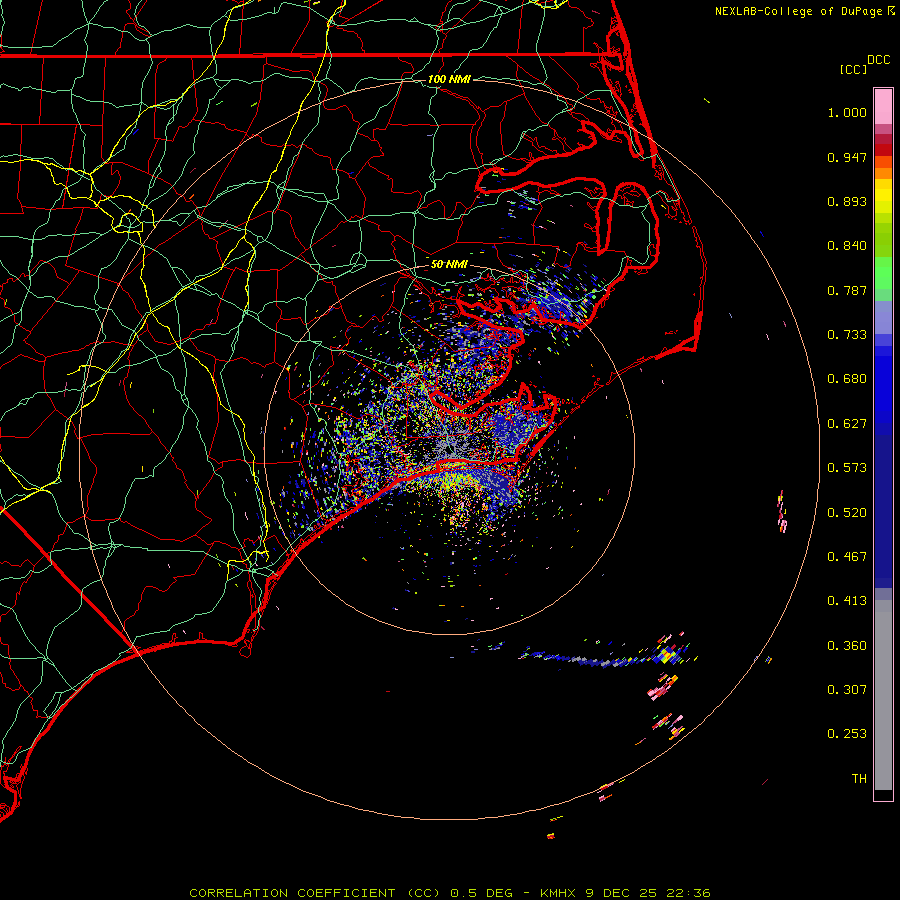
Task: Click the 0.467 color scale value
Action: pyautogui.click(x=847, y=557)
